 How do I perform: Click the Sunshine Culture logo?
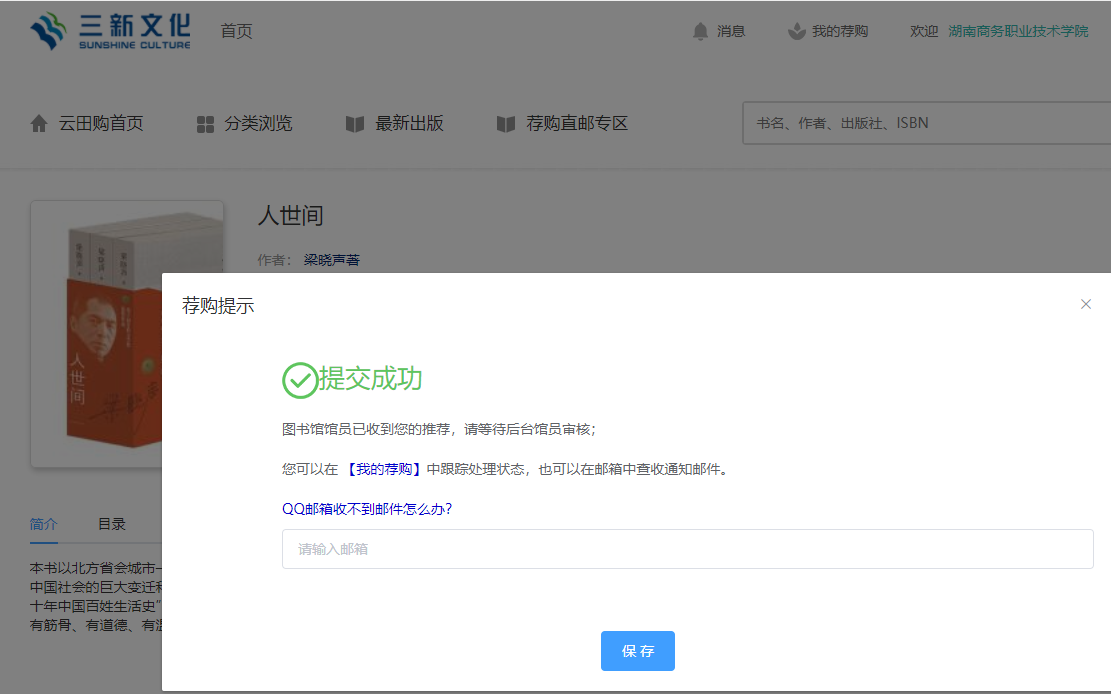pos(109,31)
